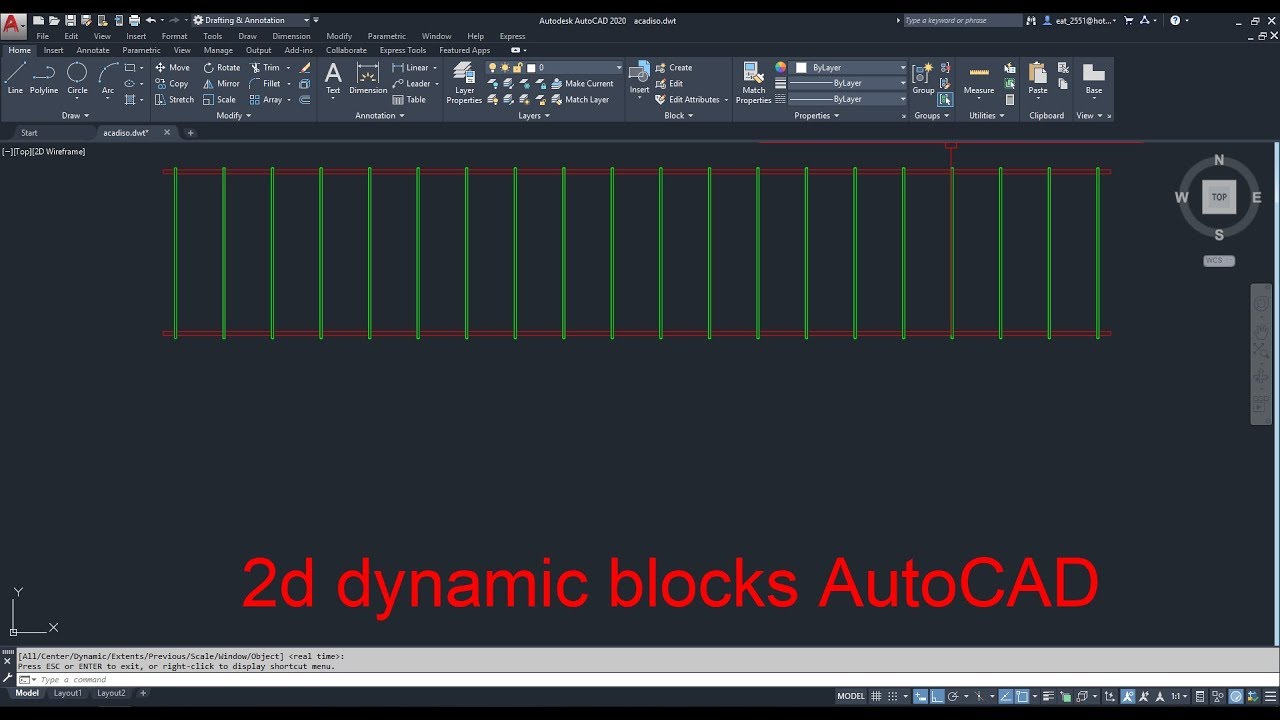Click MODEL space button in status bar
Viewport: 1280px width, 720px height.
coord(851,696)
